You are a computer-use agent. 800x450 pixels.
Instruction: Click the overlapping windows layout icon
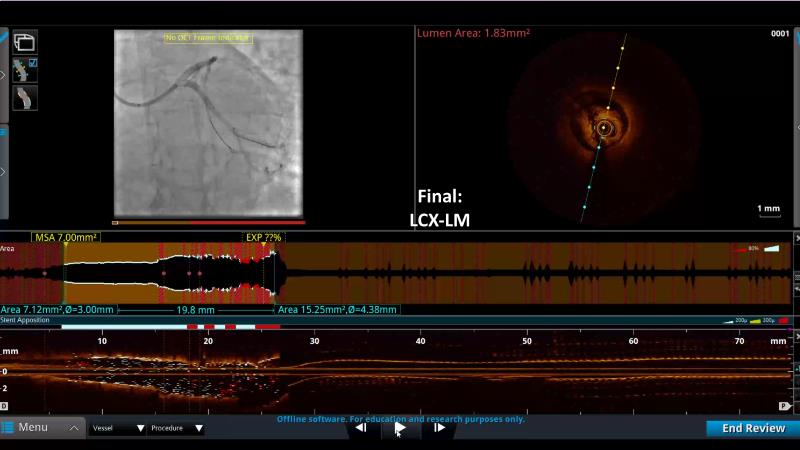[24, 42]
